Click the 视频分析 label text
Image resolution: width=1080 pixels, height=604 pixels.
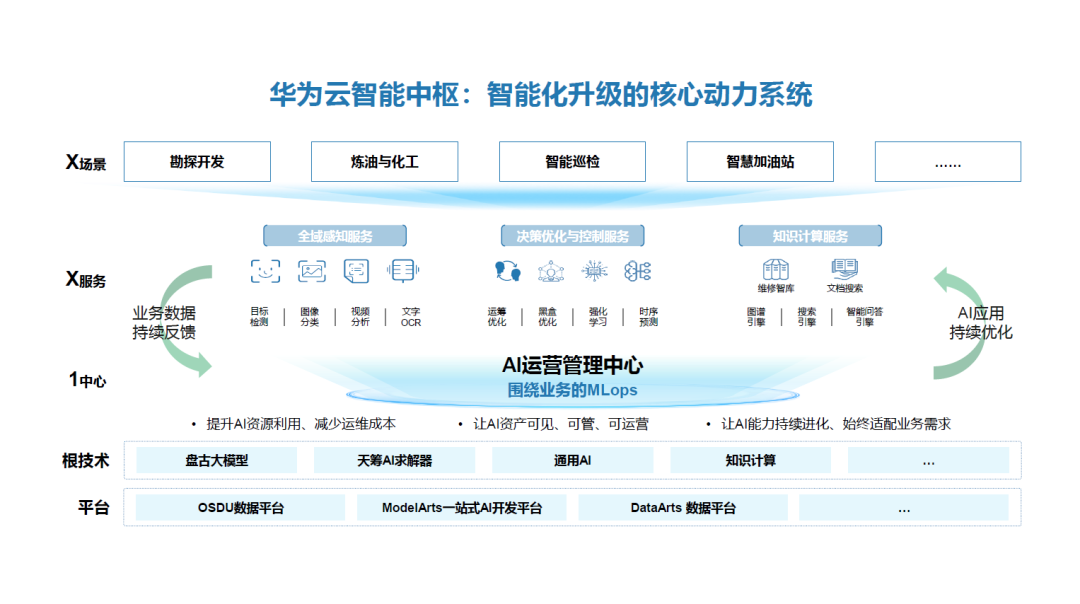tap(360, 317)
